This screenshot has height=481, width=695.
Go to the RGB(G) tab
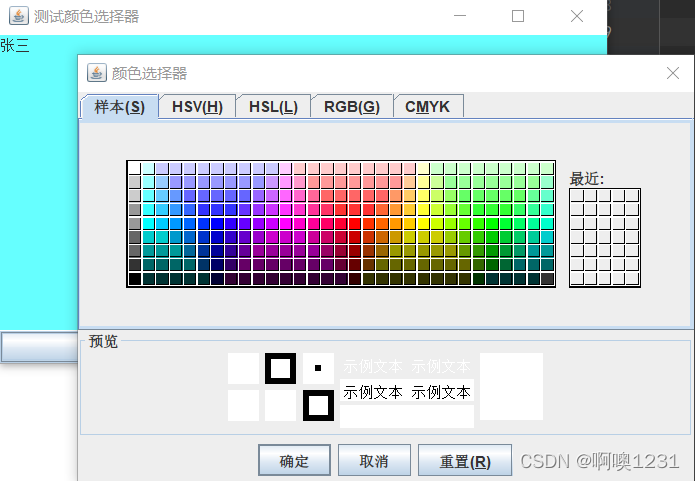pos(352,107)
